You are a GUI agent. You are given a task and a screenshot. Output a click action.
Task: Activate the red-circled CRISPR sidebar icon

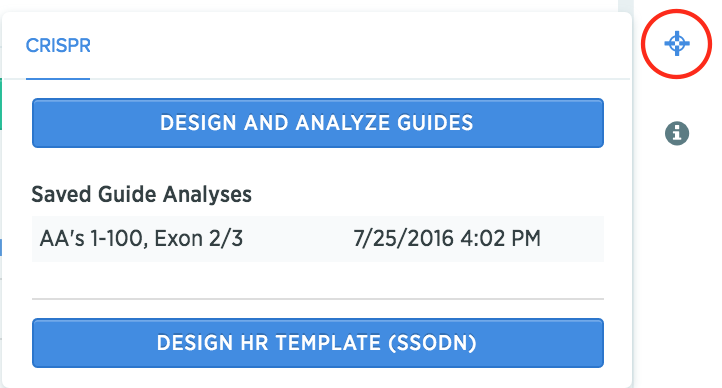677,44
